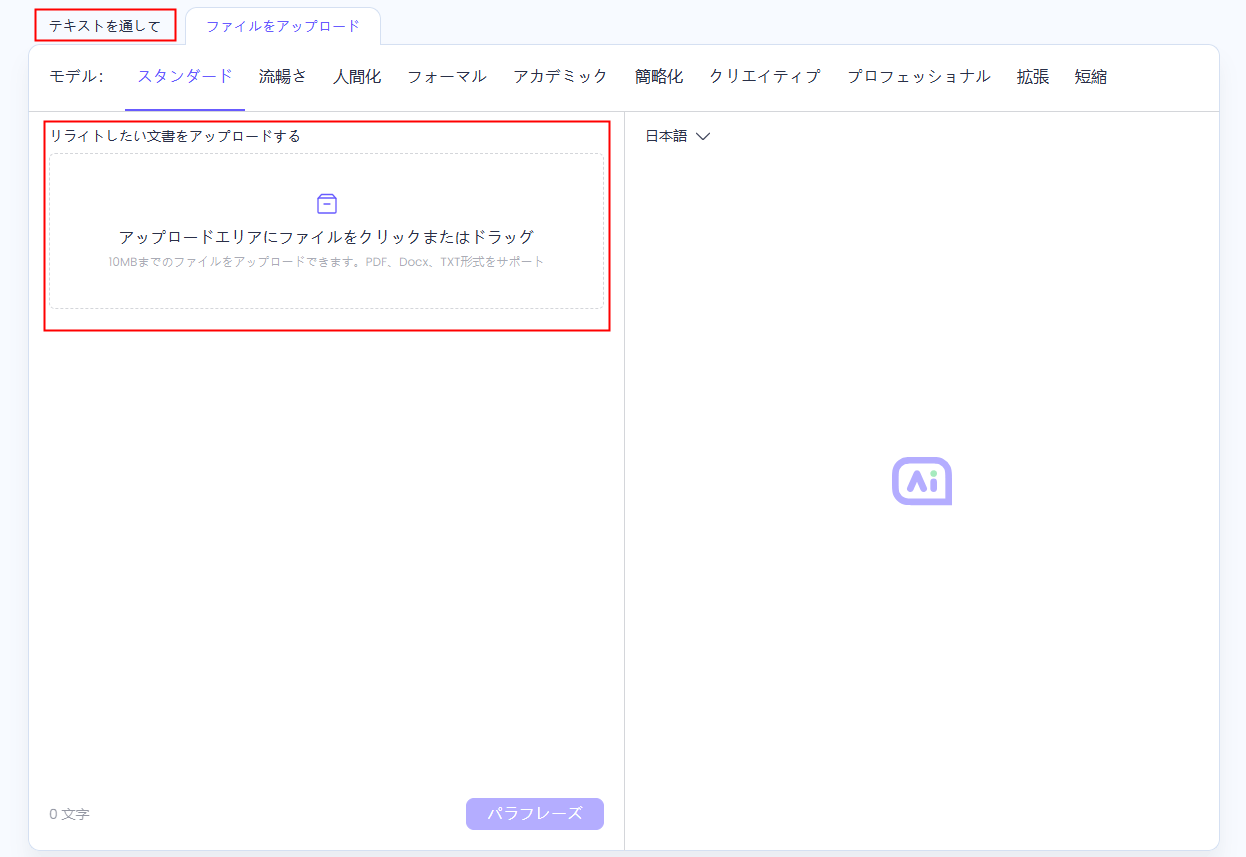Image resolution: width=1246 pixels, height=857 pixels.
Task: Select the プロフェッショナル model
Action: click(919, 77)
